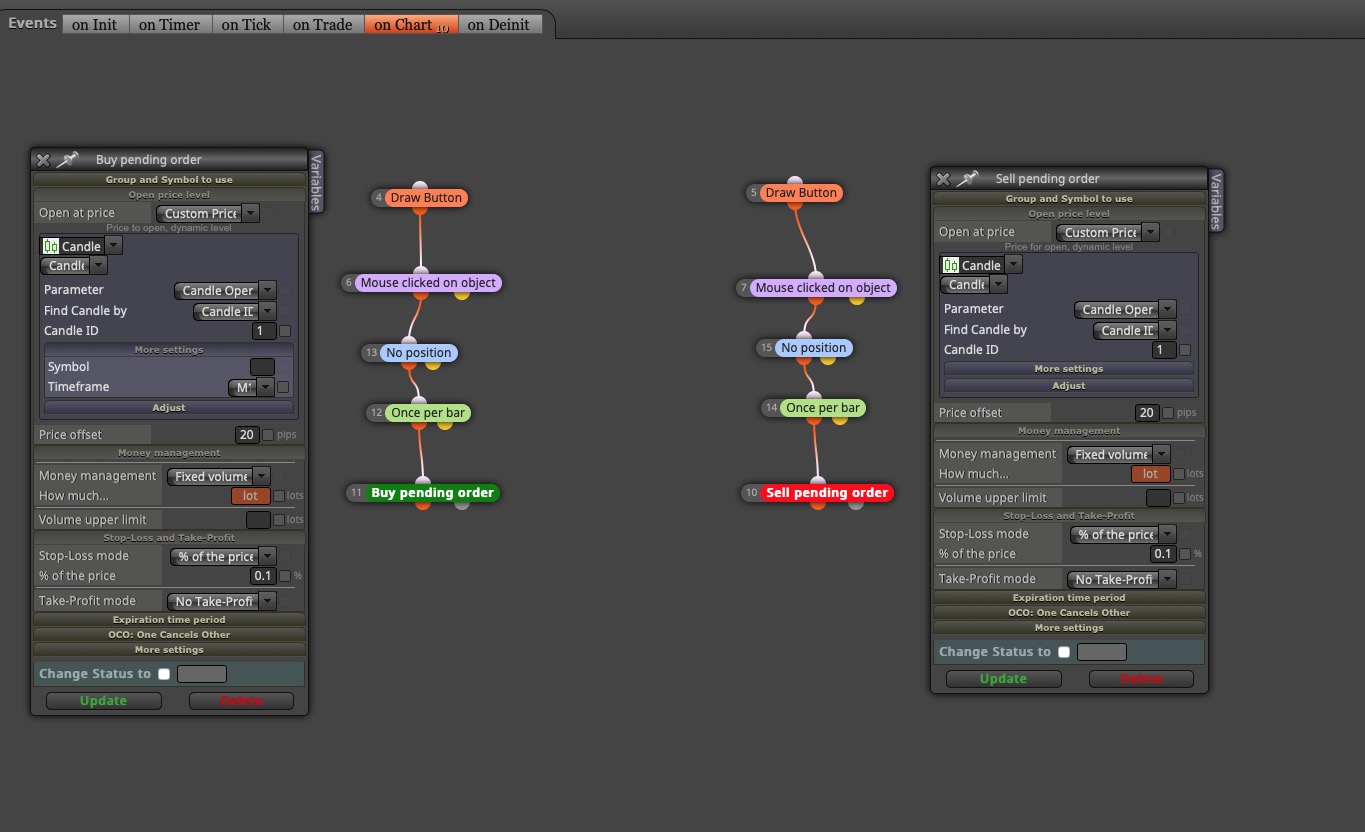This screenshot has height=832, width=1365.
Task: Enable Change Status to checkbox in Sell panel
Action: click(x=1064, y=652)
